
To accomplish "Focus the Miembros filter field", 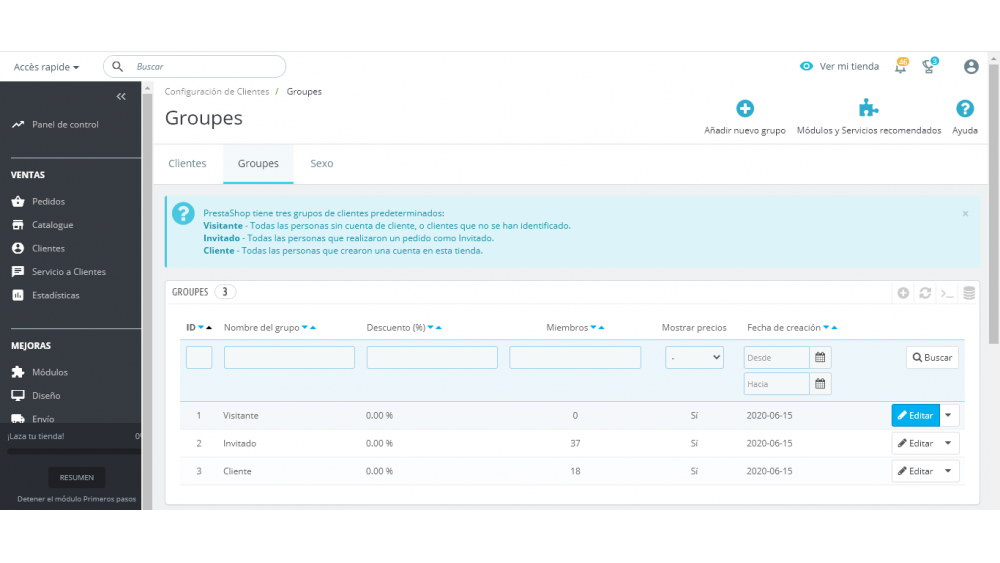I will [575, 358].
